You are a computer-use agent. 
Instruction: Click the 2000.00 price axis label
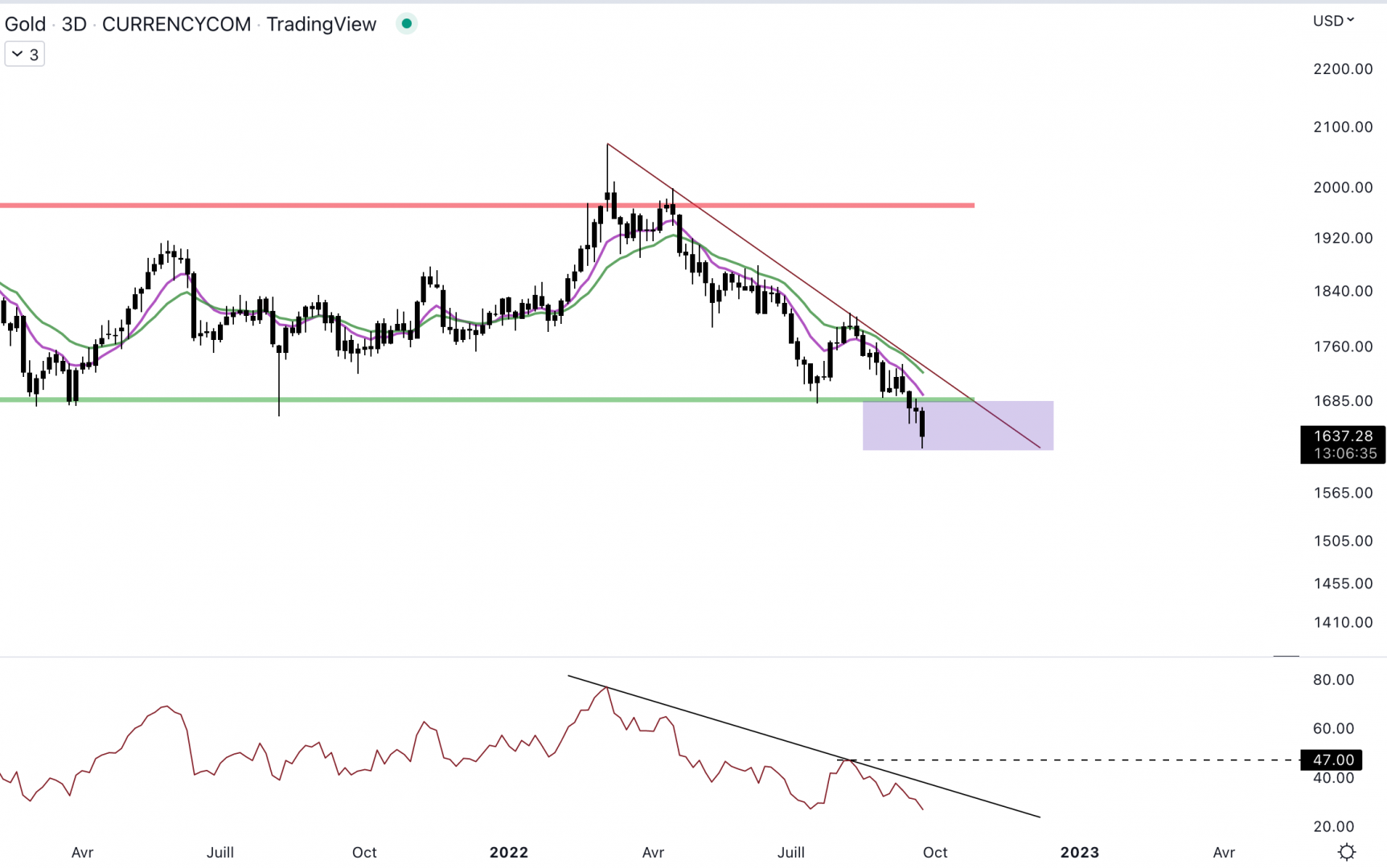pyautogui.click(x=1343, y=187)
